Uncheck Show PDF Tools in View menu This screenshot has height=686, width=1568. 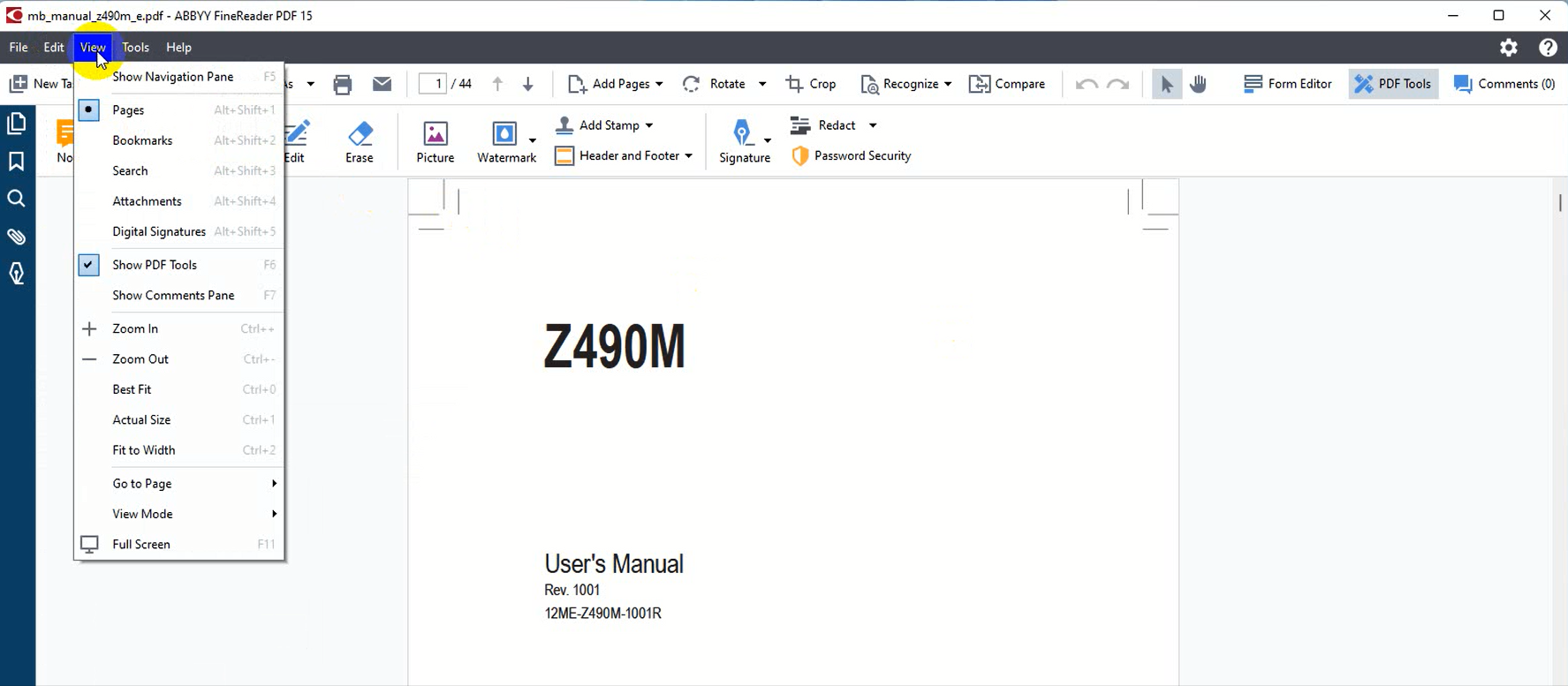click(154, 265)
